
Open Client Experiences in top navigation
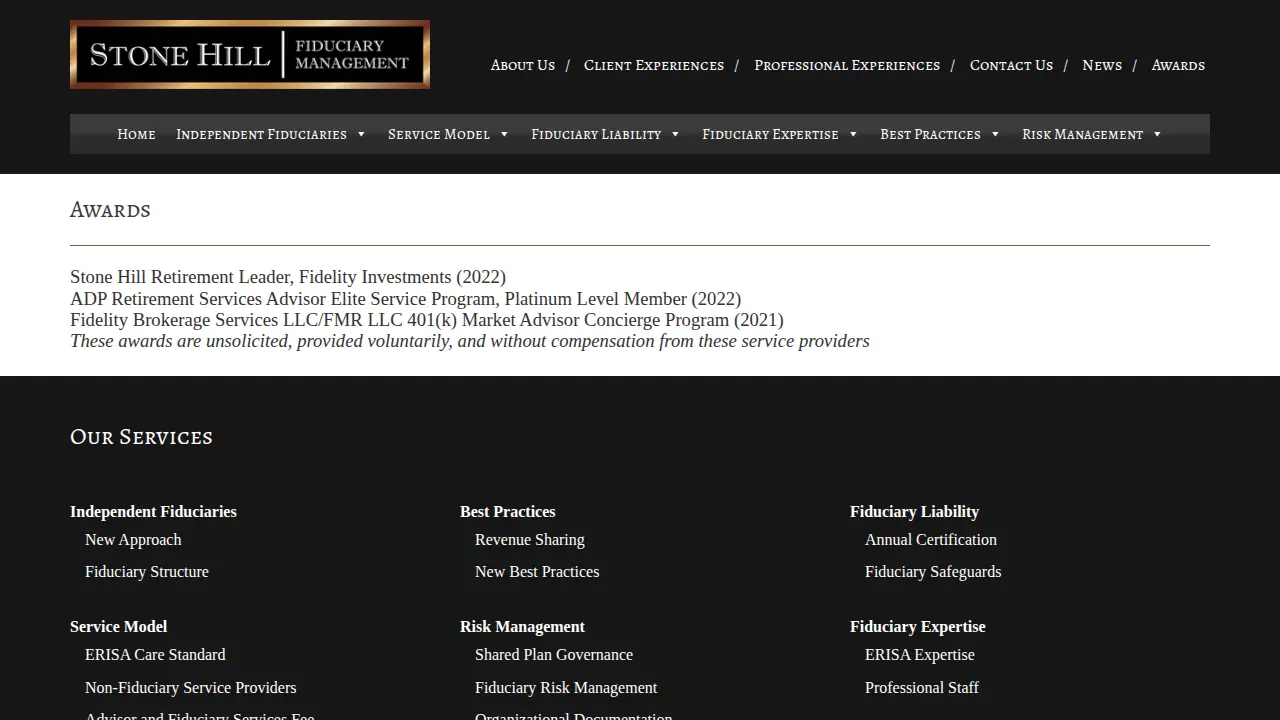(x=654, y=65)
